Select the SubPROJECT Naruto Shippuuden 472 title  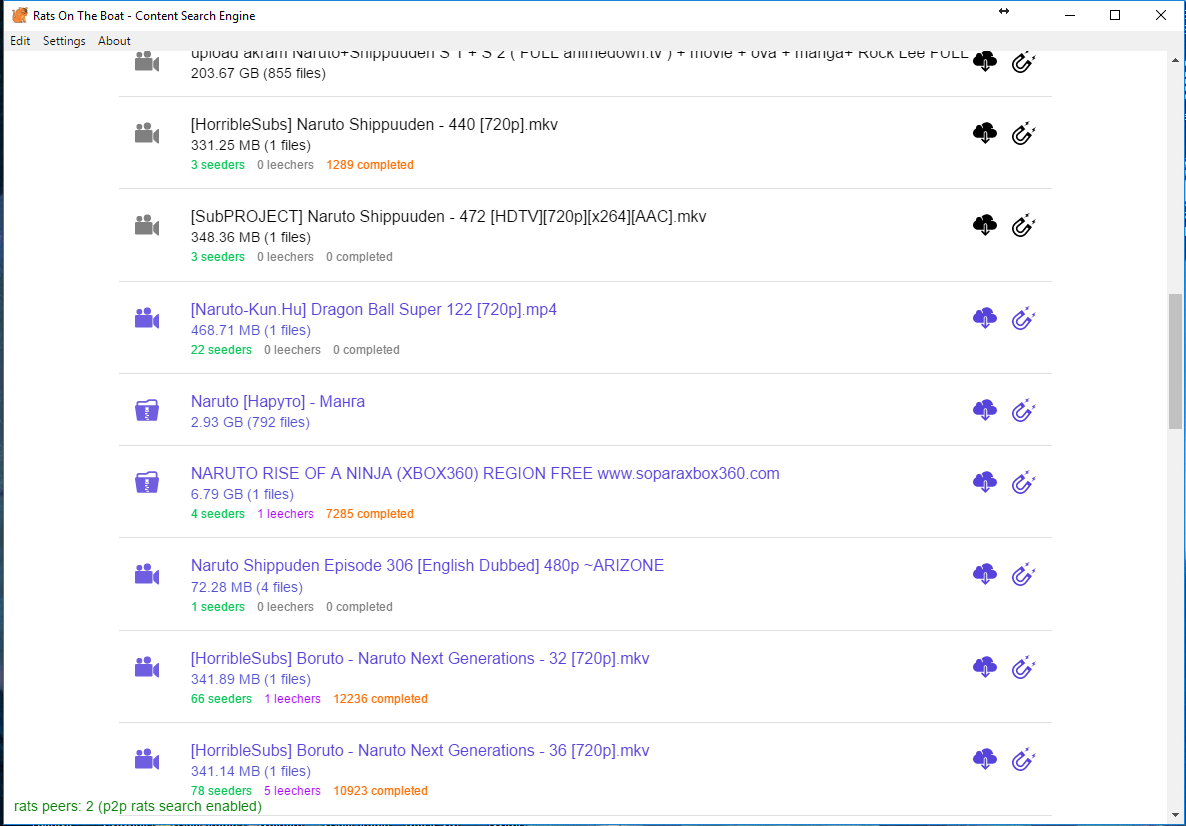click(448, 217)
